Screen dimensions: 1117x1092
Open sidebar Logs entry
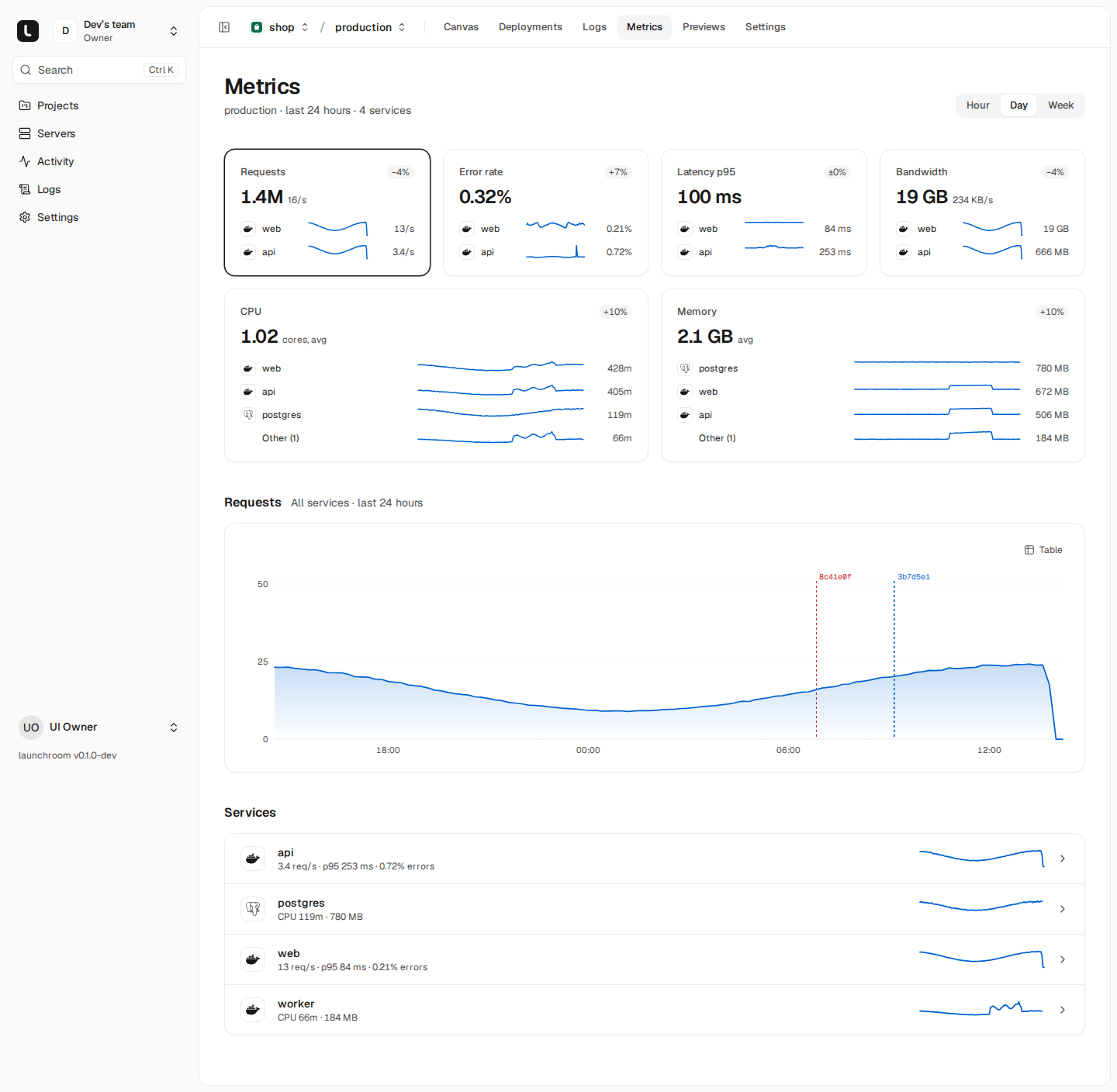point(99,189)
